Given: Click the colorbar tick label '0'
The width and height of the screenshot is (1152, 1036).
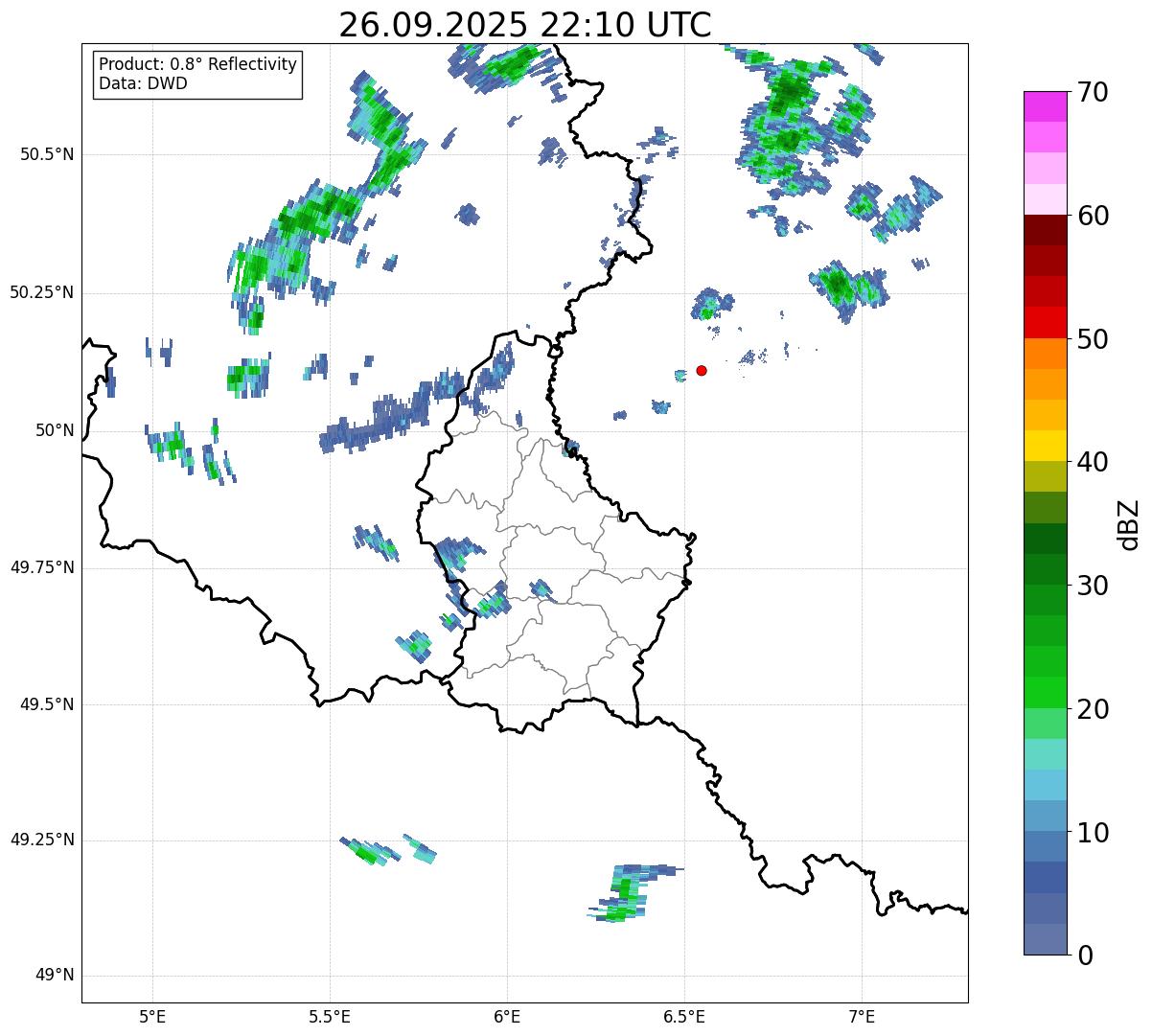Looking at the screenshot, I should tap(1085, 955).
